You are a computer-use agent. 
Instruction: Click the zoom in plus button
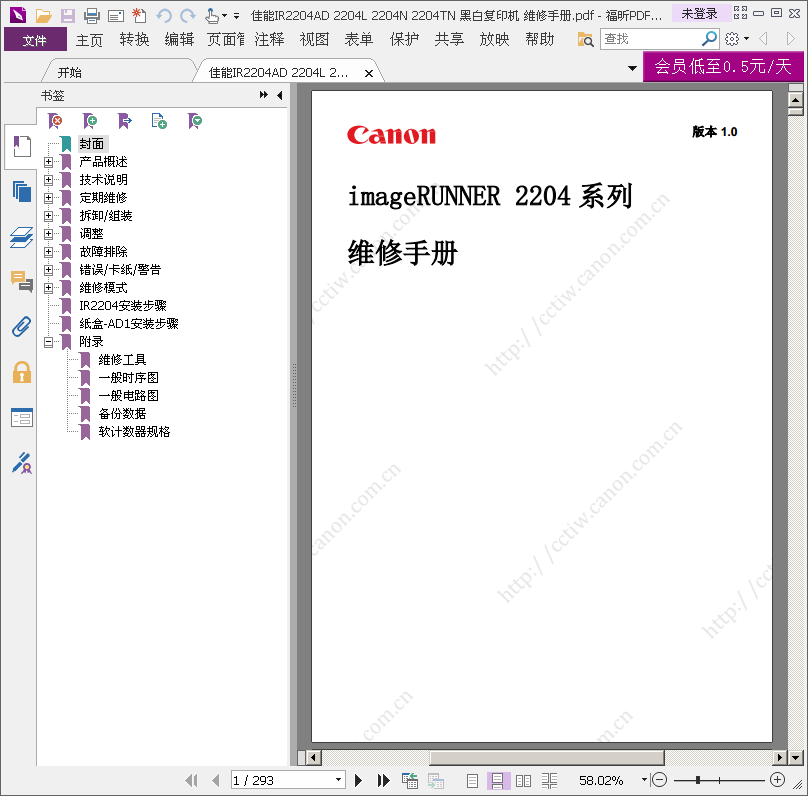(778, 780)
